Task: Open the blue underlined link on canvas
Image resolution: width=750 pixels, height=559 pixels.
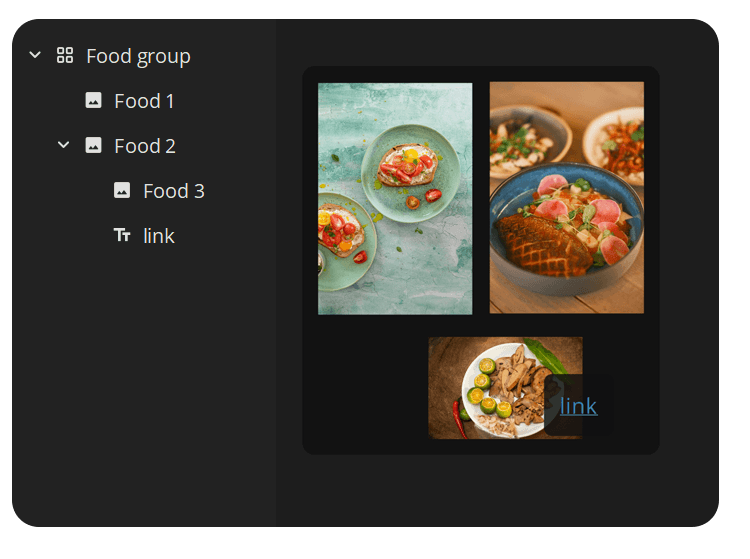Action: point(579,406)
